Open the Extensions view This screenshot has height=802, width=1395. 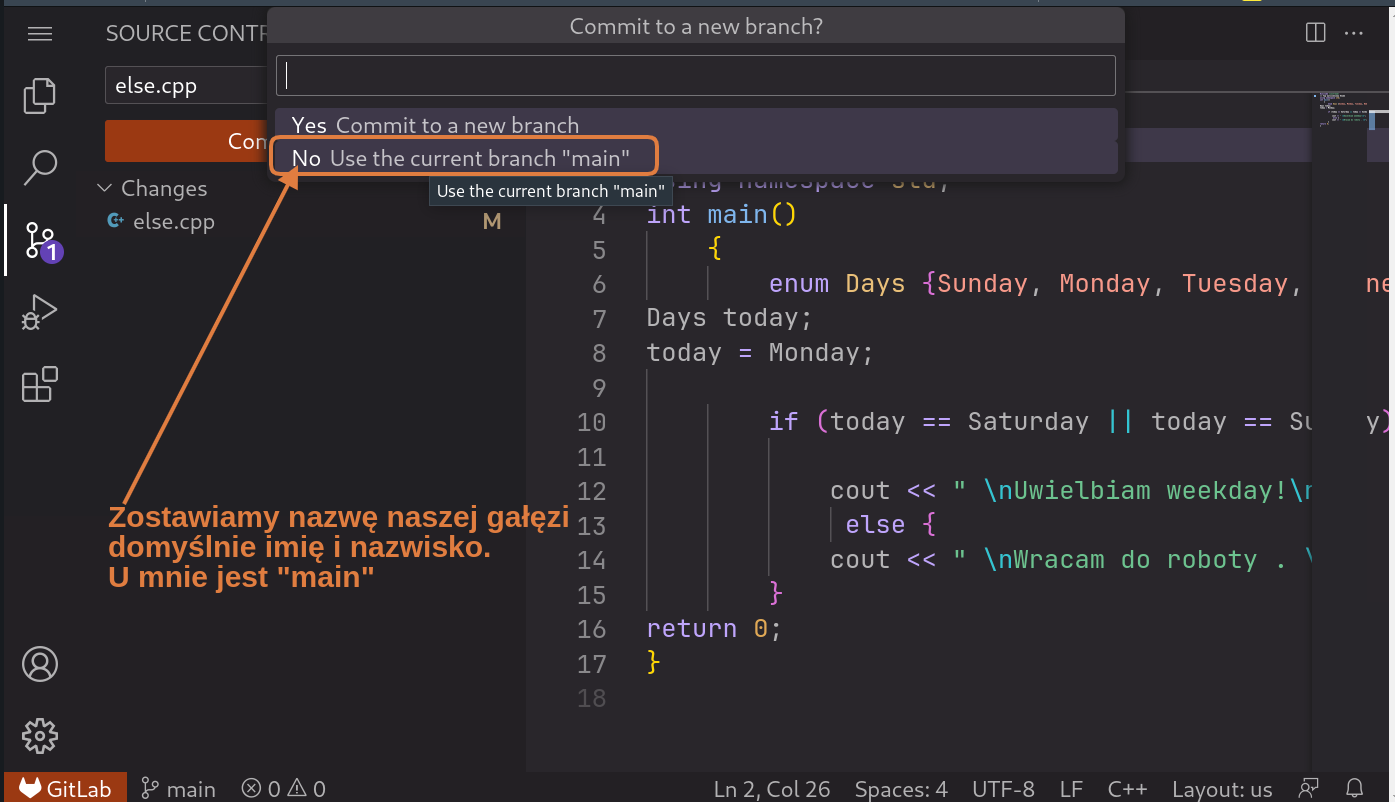[40, 384]
